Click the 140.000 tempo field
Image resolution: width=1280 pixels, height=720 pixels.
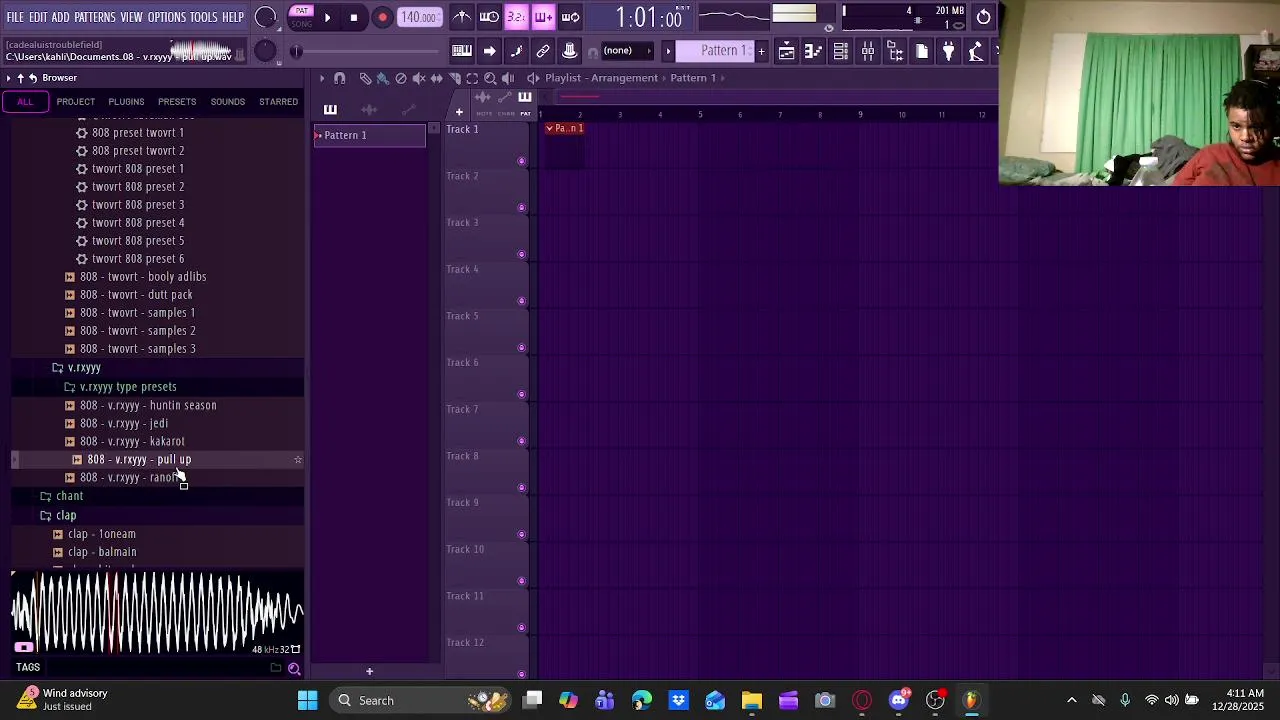pos(419,17)
